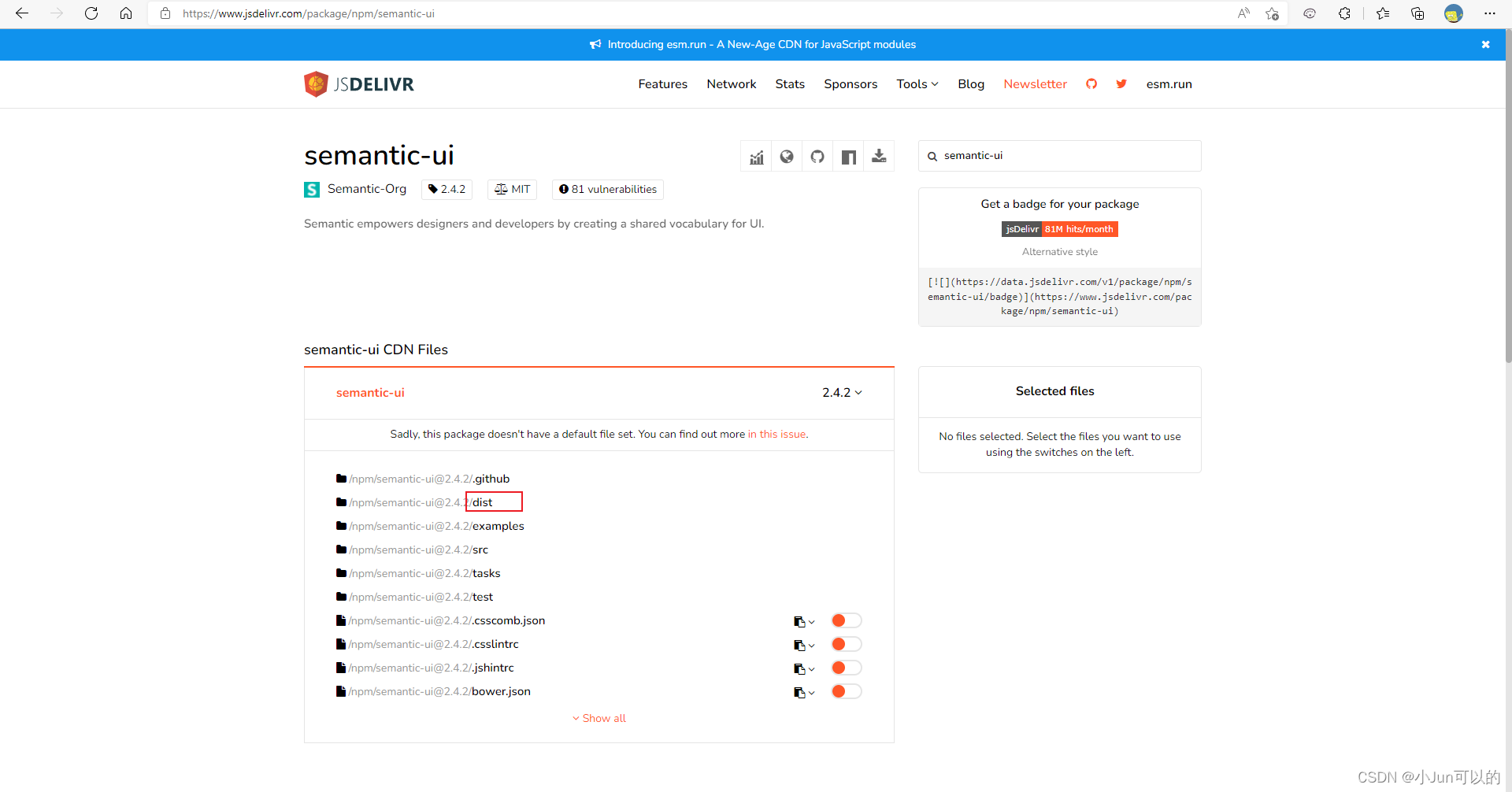Add page to favorites star icon
1512x792 pixels.
1272,13
